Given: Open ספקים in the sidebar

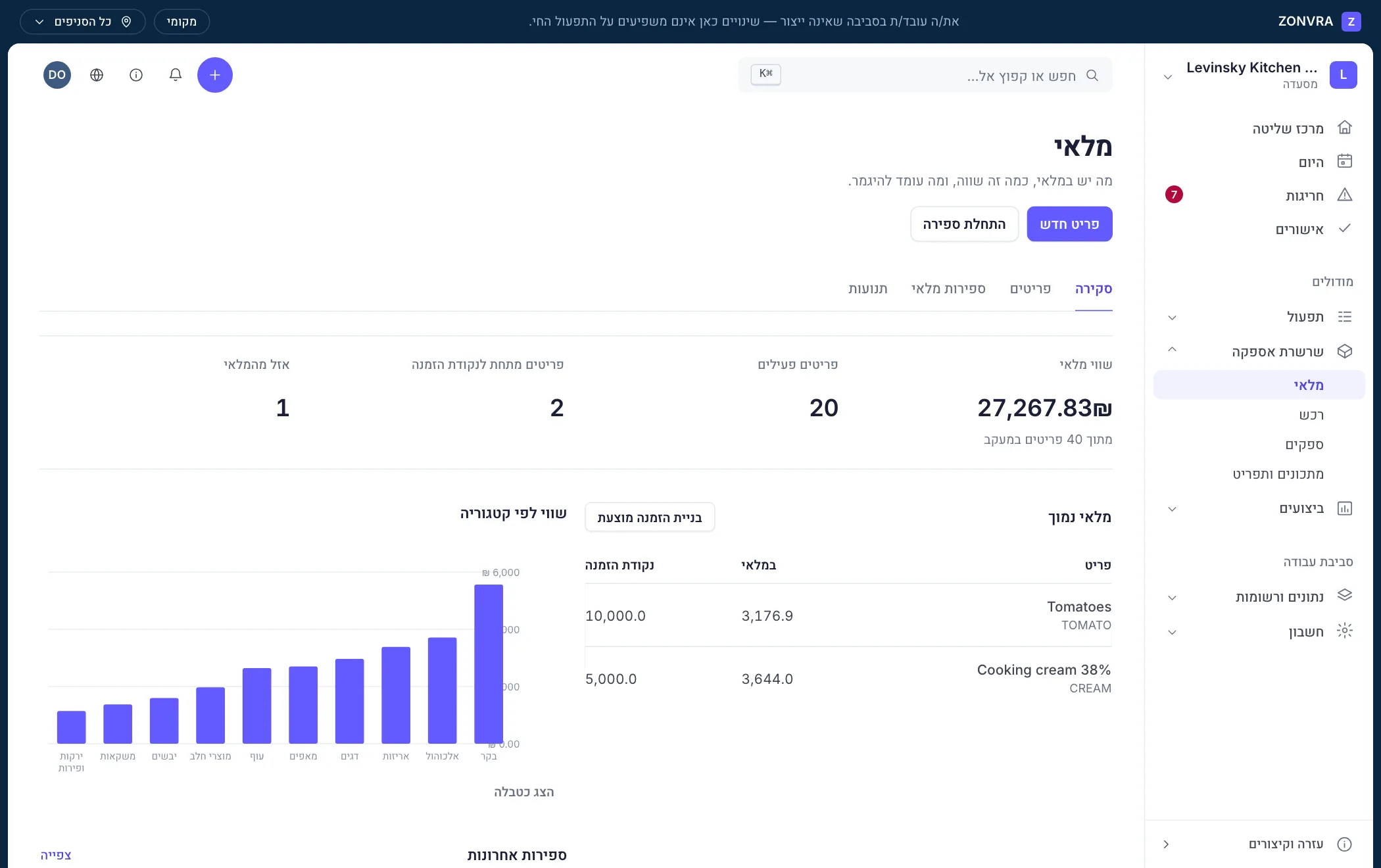Looking at the screenshot, I should [x=1259, y=445].
